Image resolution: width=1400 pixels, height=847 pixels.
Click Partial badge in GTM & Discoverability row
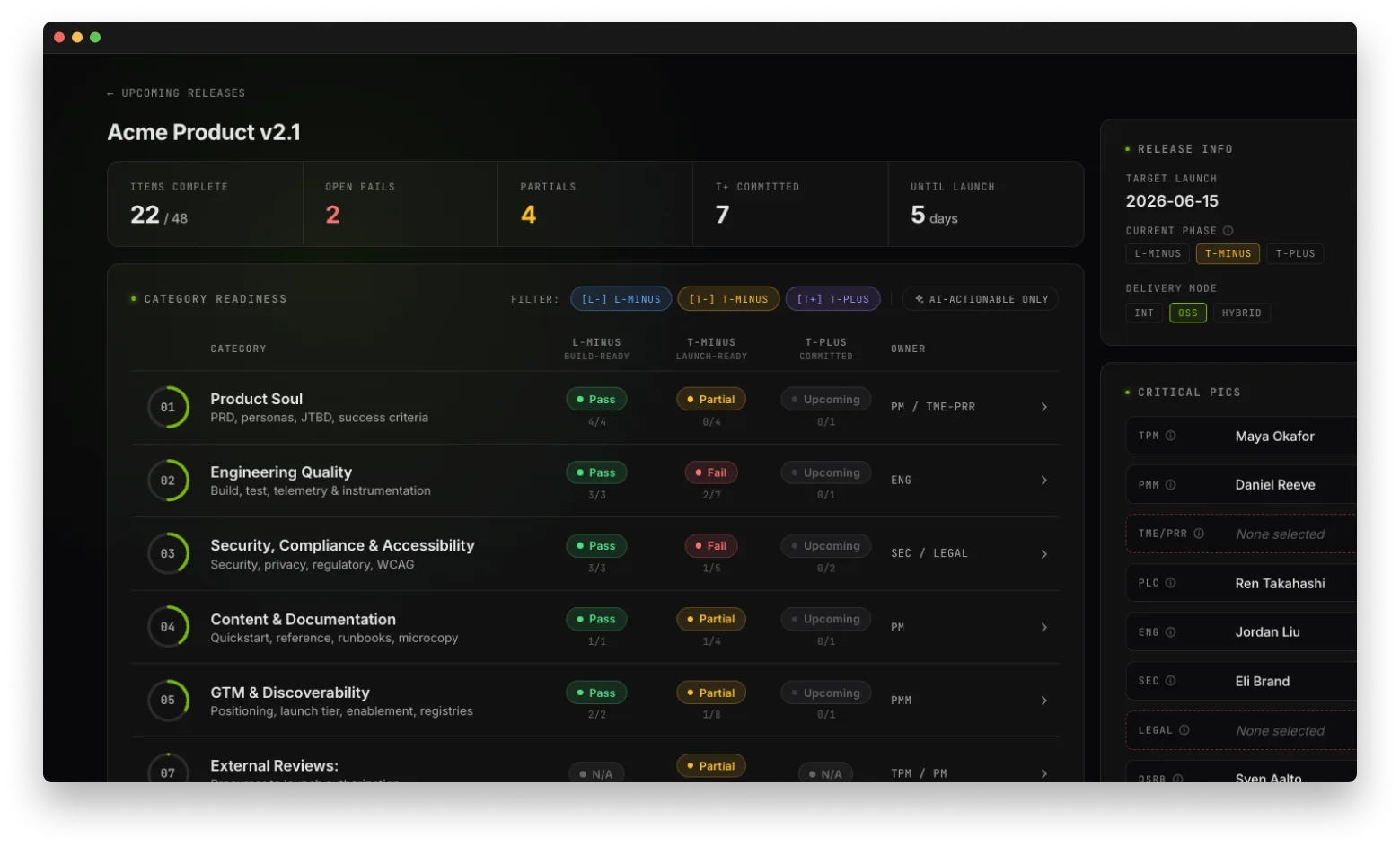click(711, 693)
